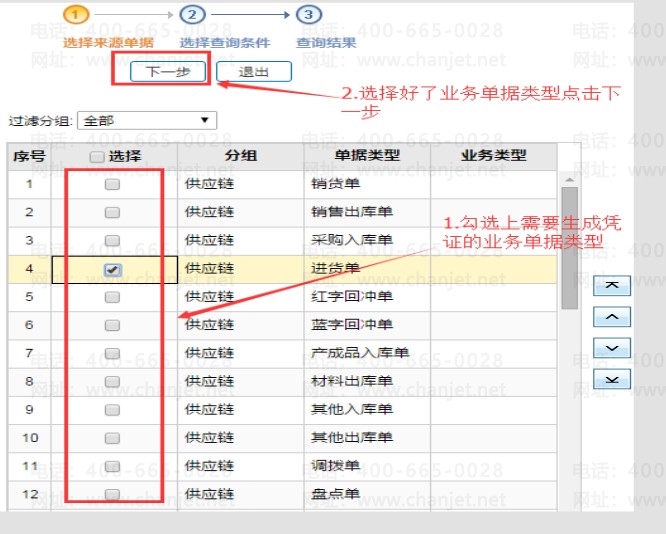Toggle the select-all 选择 header checkbox
Image resolution: width=666 pixels, height=534 pixels.
tap(96, 156)
